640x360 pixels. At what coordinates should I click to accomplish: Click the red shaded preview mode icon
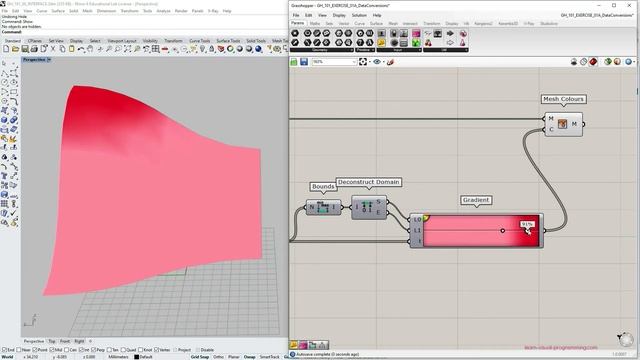pyautogui.click(x=593, y=62)
